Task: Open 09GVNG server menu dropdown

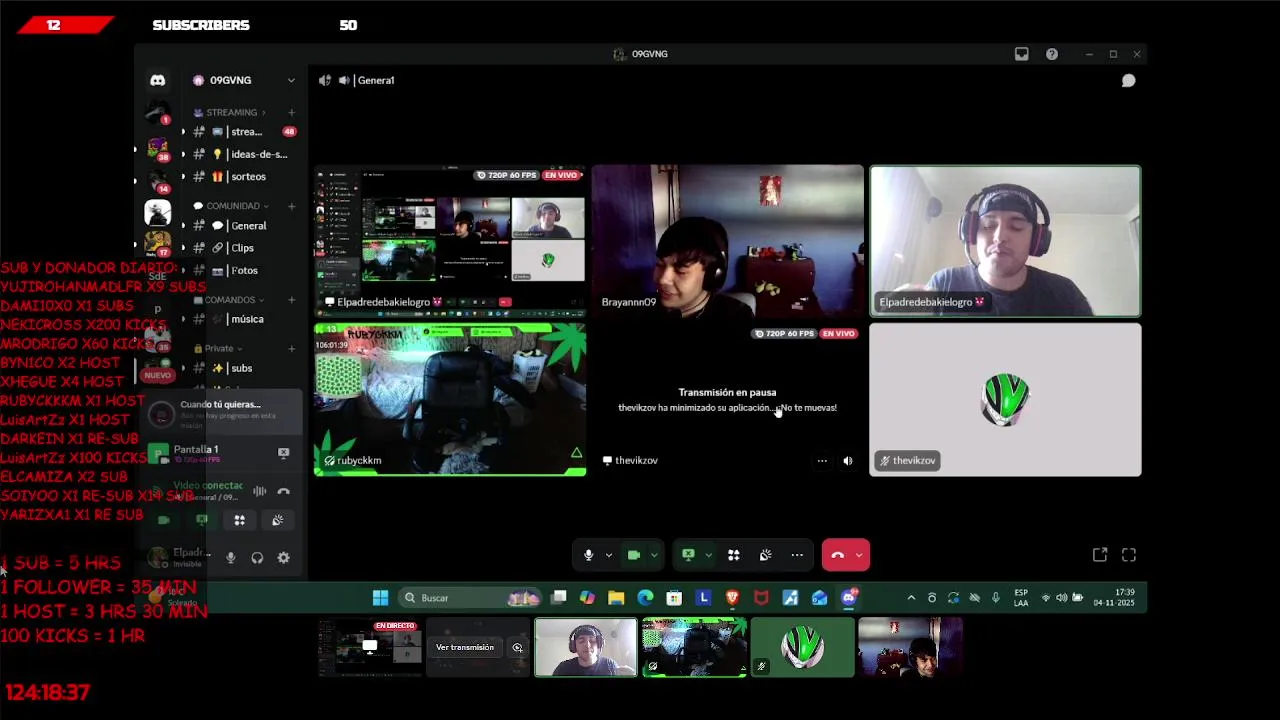Action: point(291,81)
